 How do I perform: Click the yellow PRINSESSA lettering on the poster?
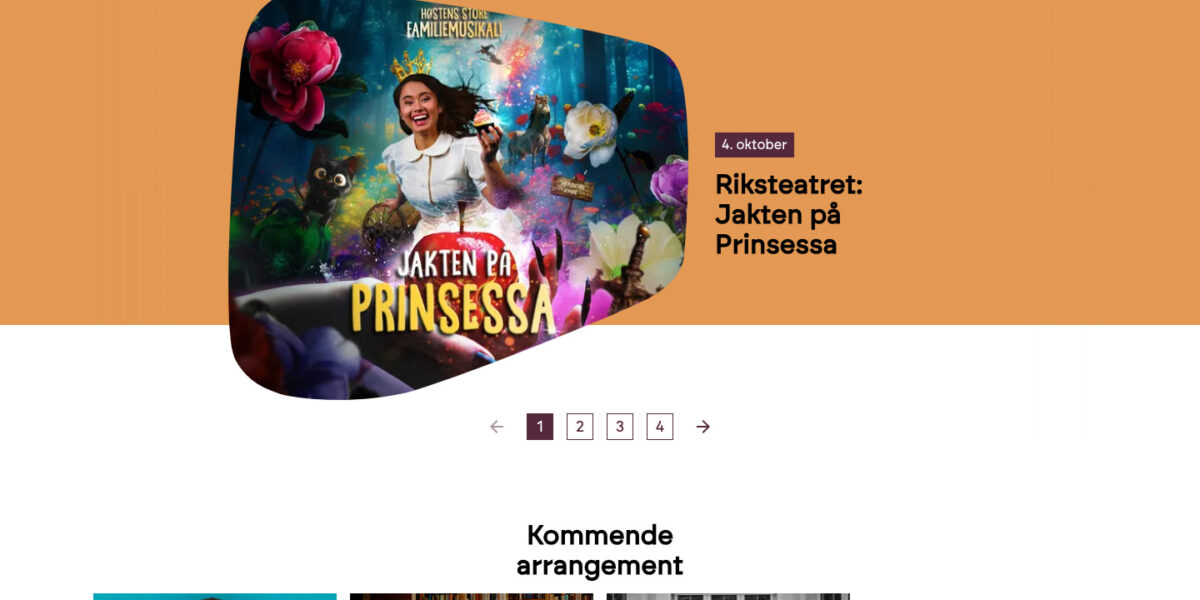click(453, 305)
